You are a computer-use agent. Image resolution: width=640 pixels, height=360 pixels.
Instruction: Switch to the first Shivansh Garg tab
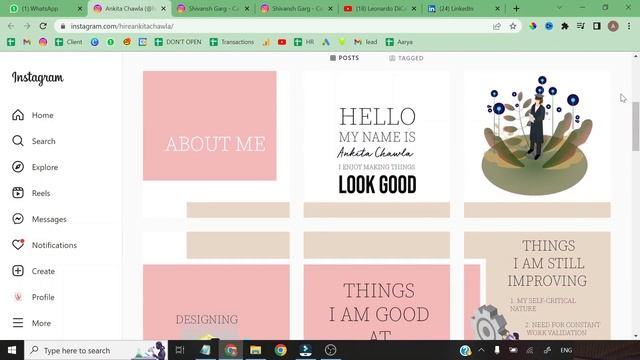[212, 9]
